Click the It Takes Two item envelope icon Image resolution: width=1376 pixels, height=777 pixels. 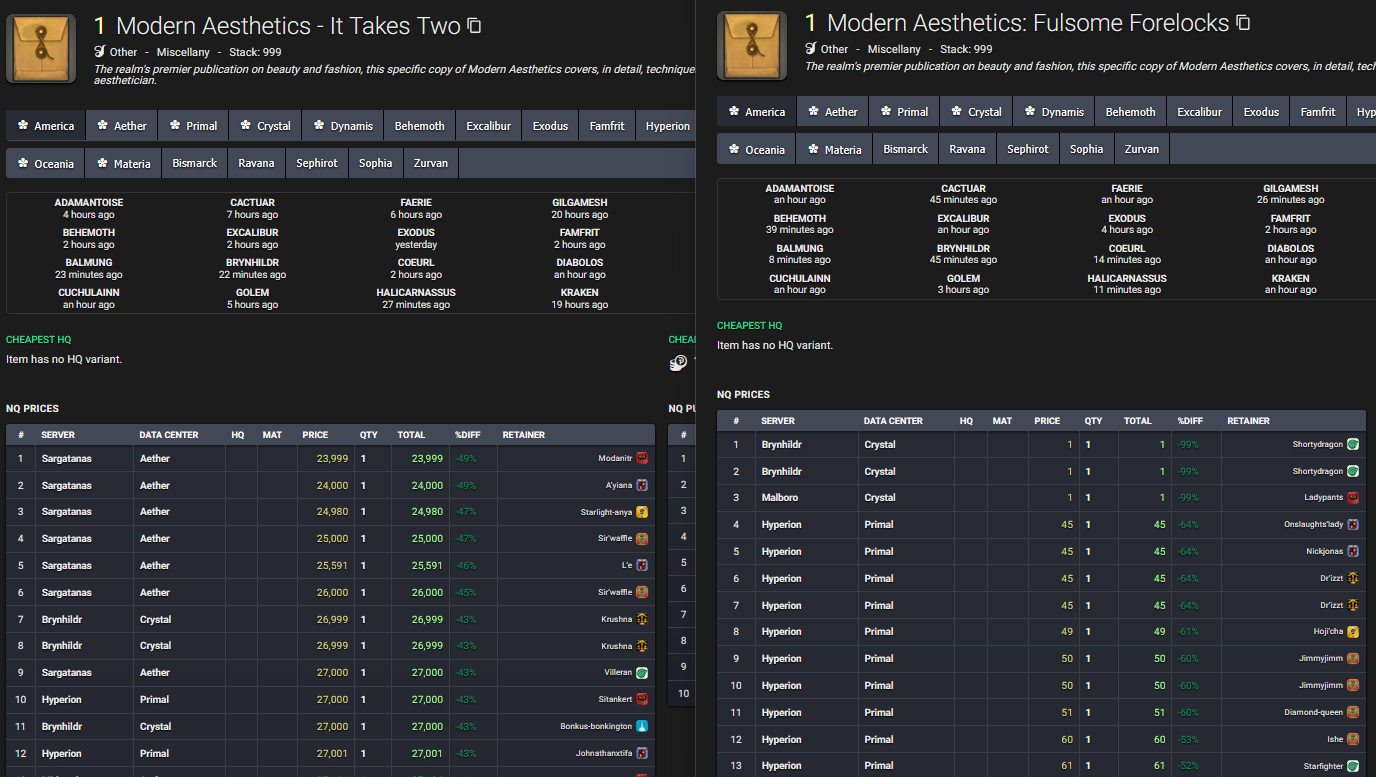(x=41, y=48)
